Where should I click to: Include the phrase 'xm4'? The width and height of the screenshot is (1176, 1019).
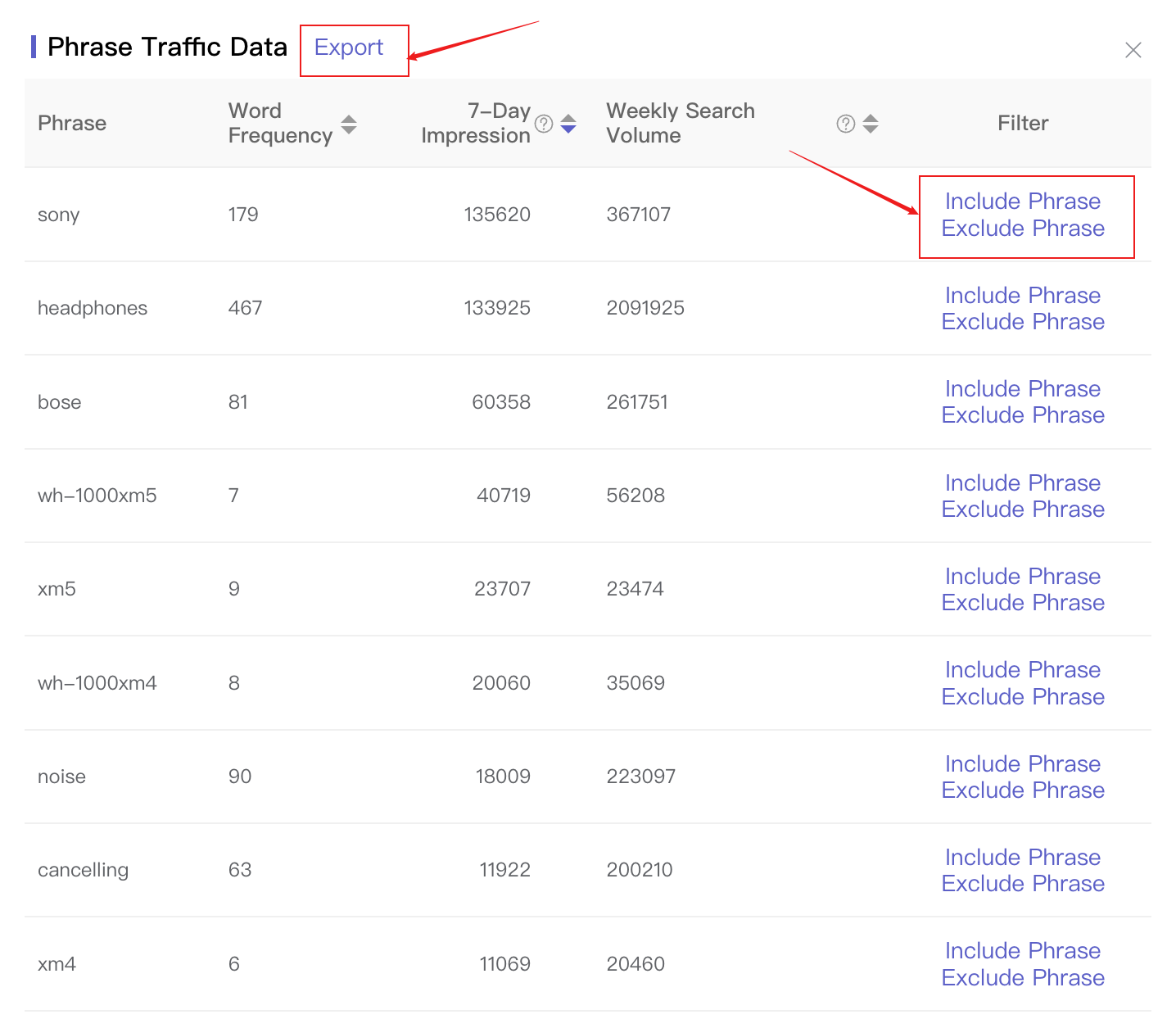(x=1022, y=950)
